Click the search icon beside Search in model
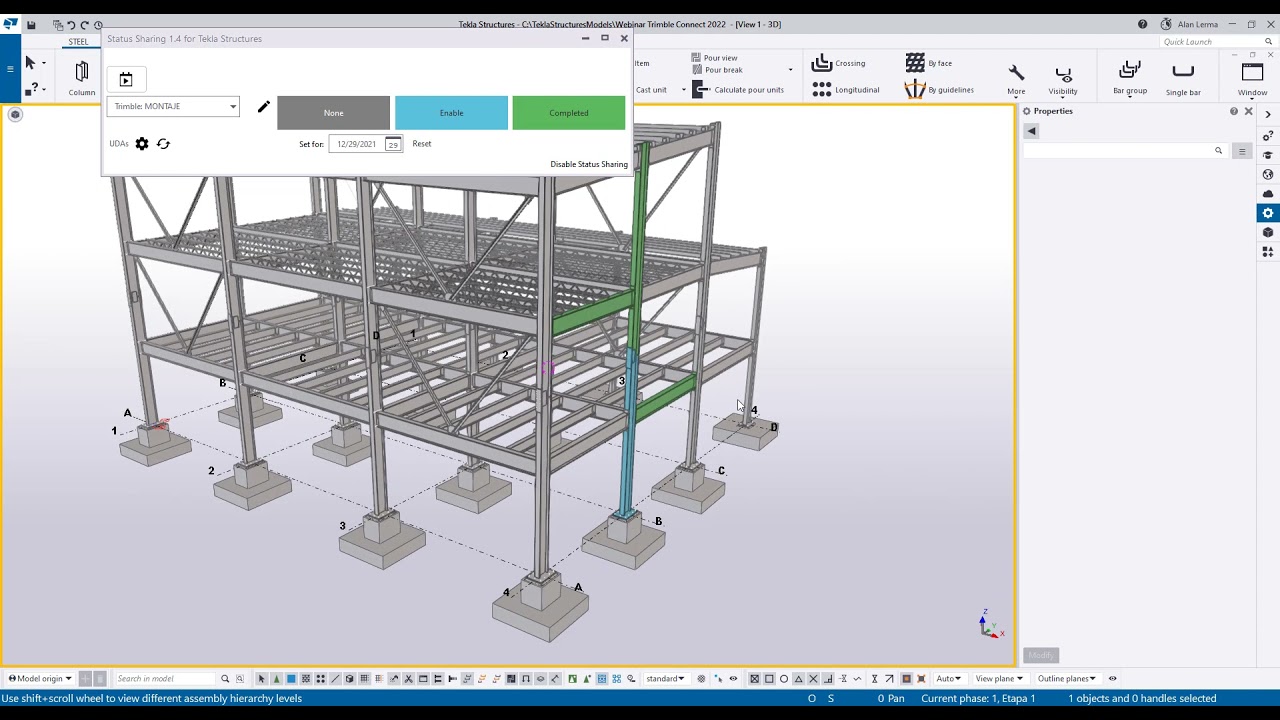The image size is (1280, 720). (225, 679)
